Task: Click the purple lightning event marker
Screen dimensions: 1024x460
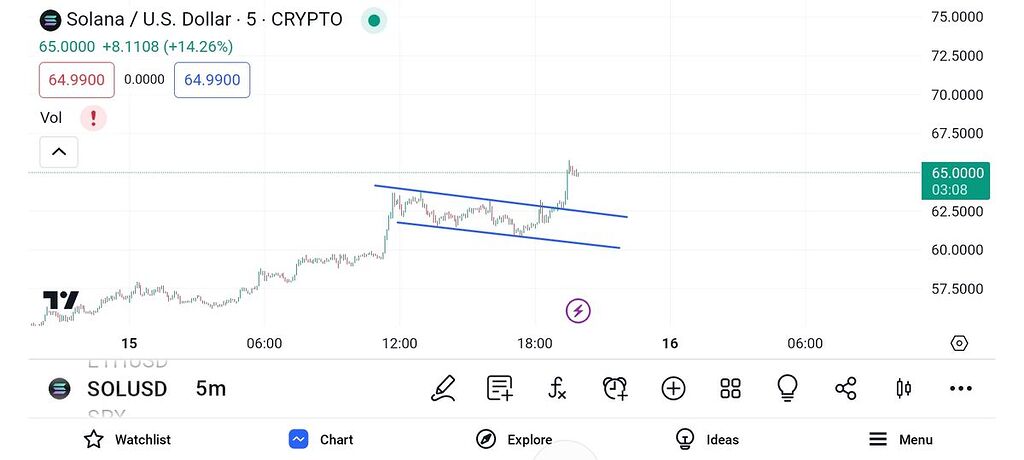Action: [578, 310]
